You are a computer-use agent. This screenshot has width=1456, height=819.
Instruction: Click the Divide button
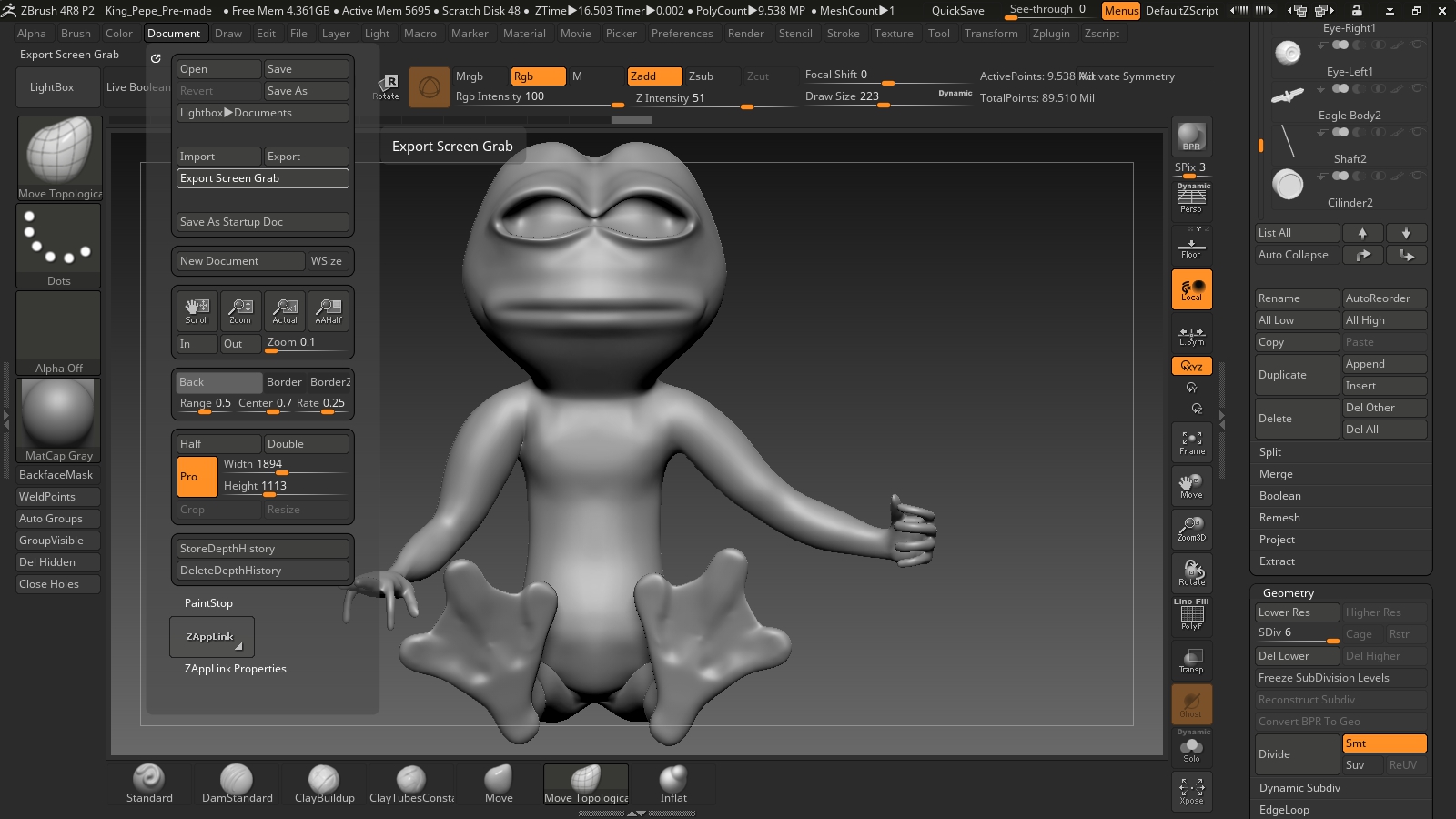click(x=1296, y=754)
